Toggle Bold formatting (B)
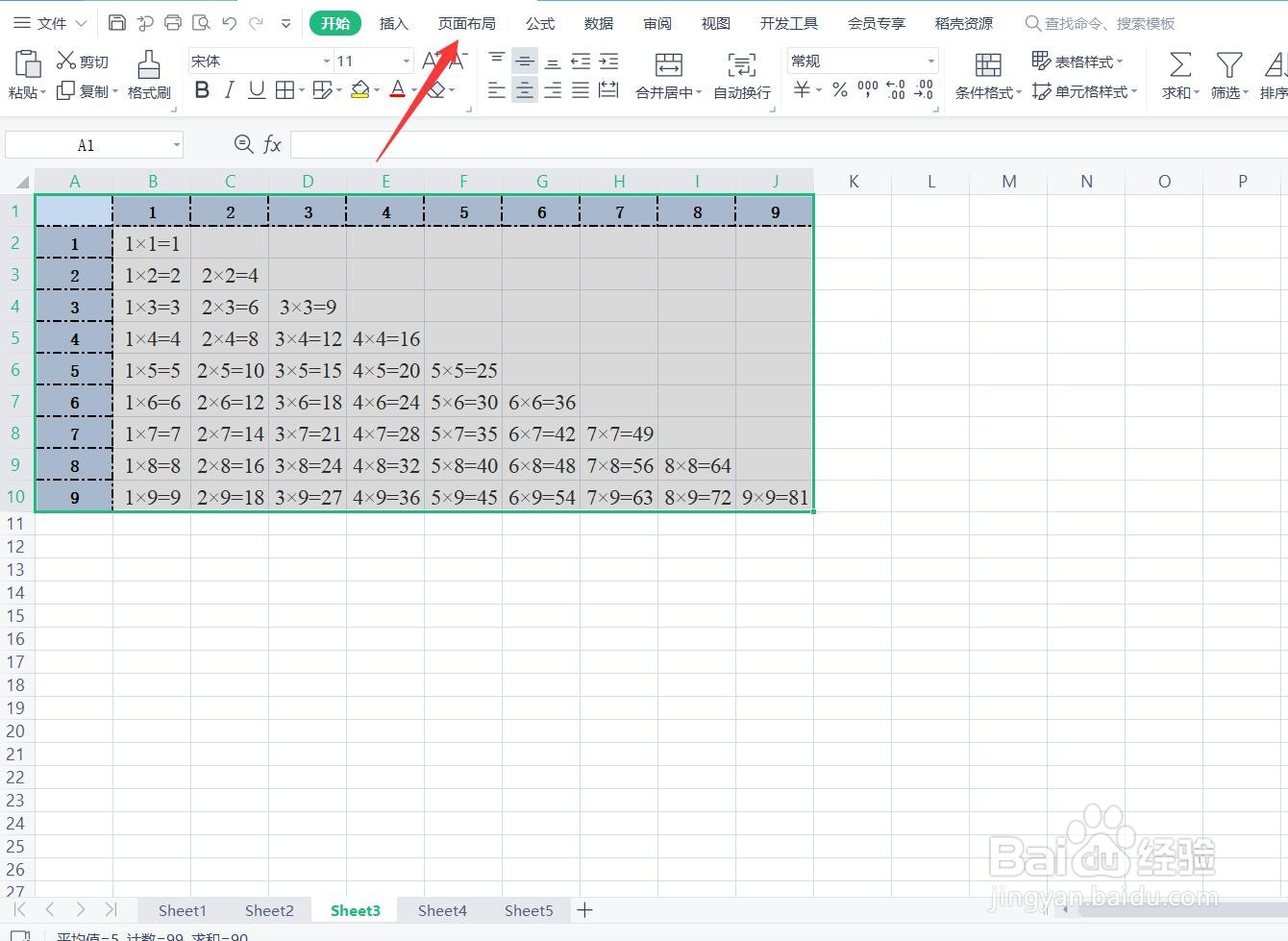The image size is (1288, 941). (x=202, y=90)
